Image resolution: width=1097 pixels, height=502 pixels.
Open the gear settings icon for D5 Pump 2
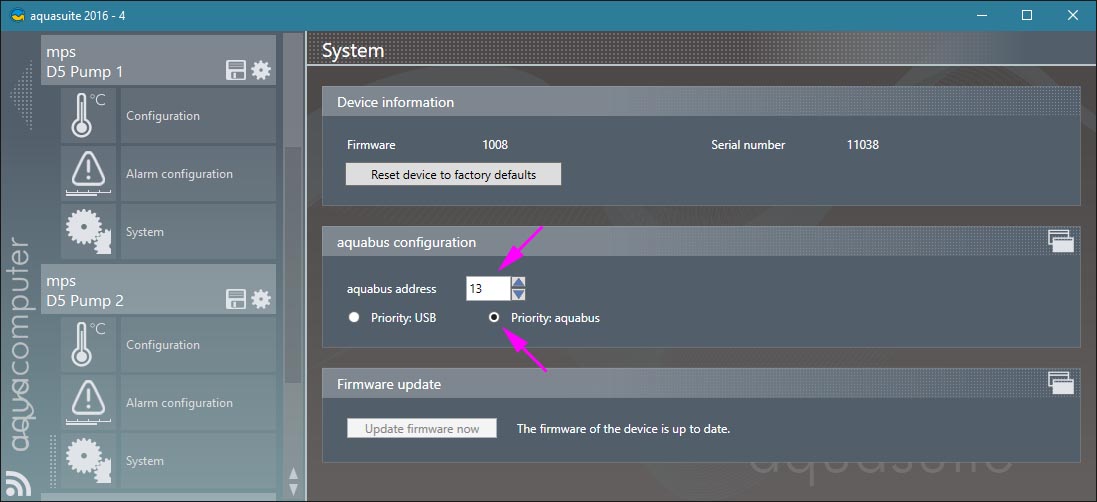(x=261, y=299)
